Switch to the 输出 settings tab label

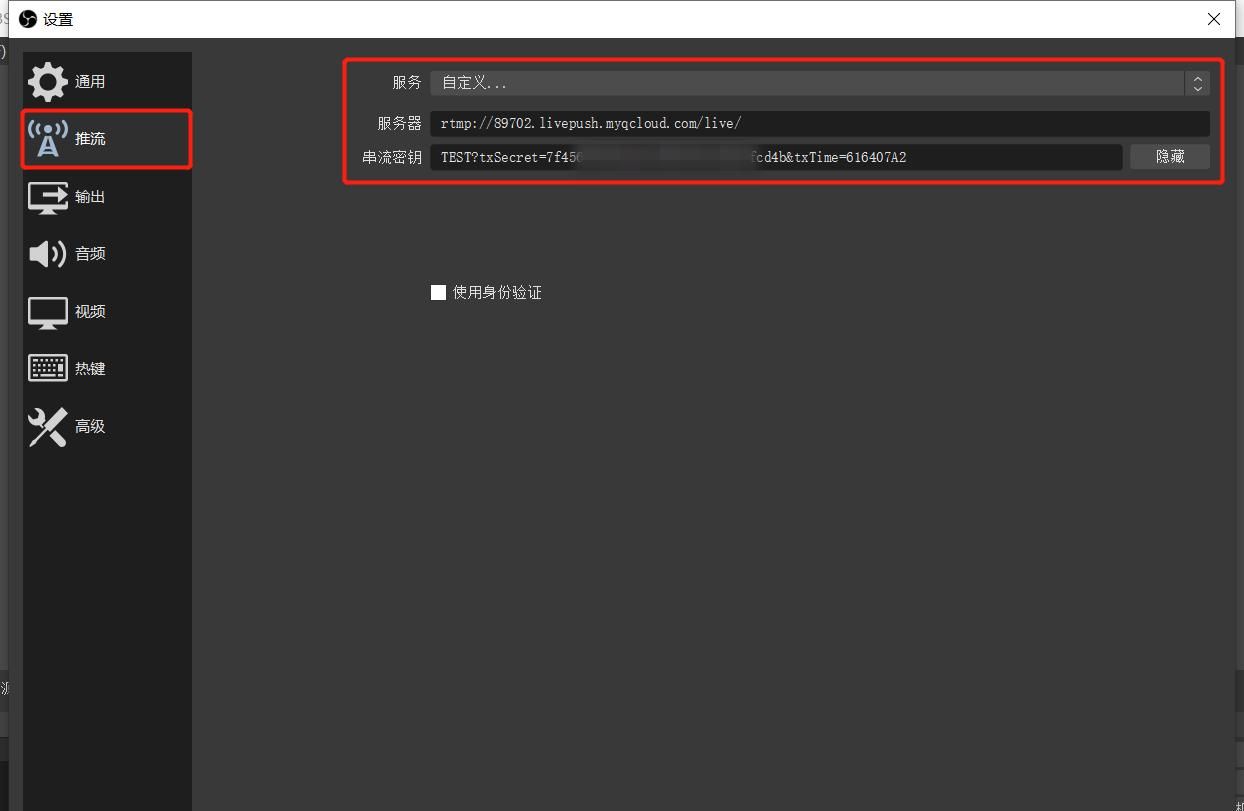click(90, 197)
